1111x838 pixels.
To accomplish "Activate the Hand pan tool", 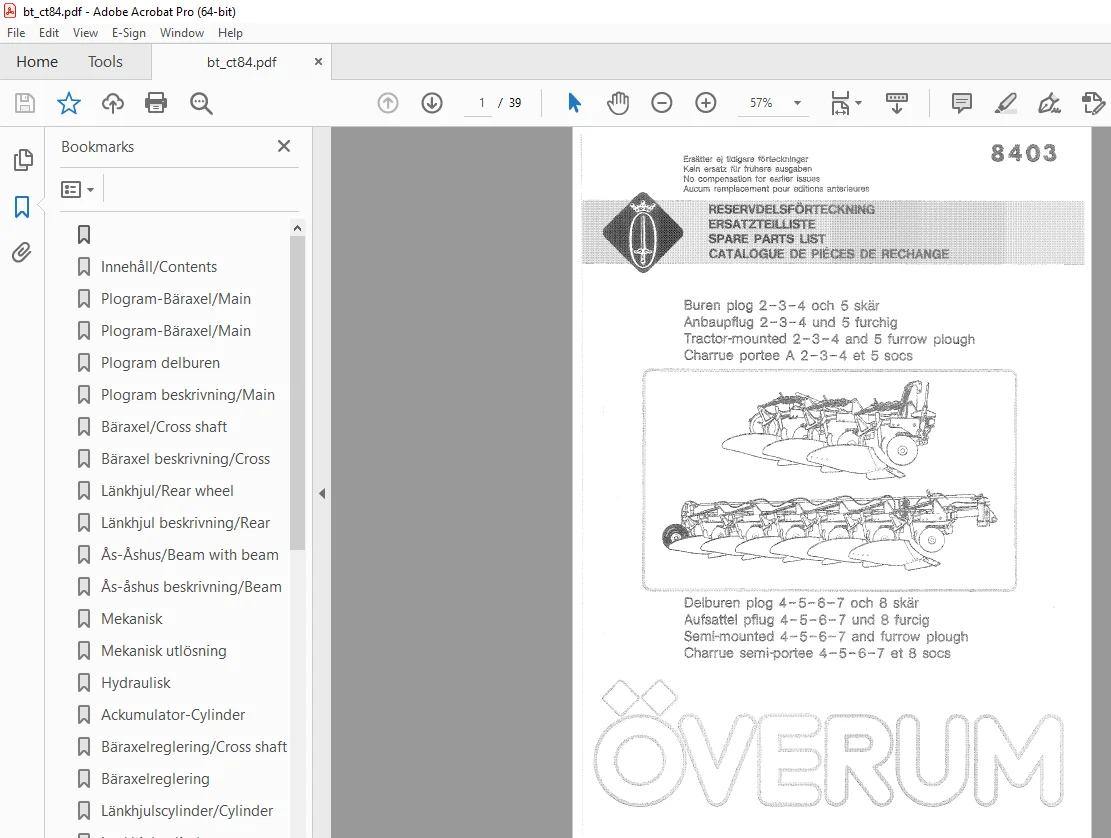I will click(x=618, y=103).
